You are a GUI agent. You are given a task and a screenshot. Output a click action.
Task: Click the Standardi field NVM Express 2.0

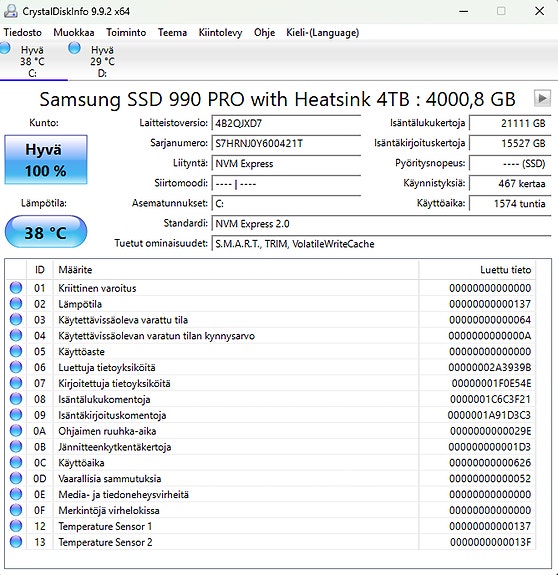click(x=381, y=224)
